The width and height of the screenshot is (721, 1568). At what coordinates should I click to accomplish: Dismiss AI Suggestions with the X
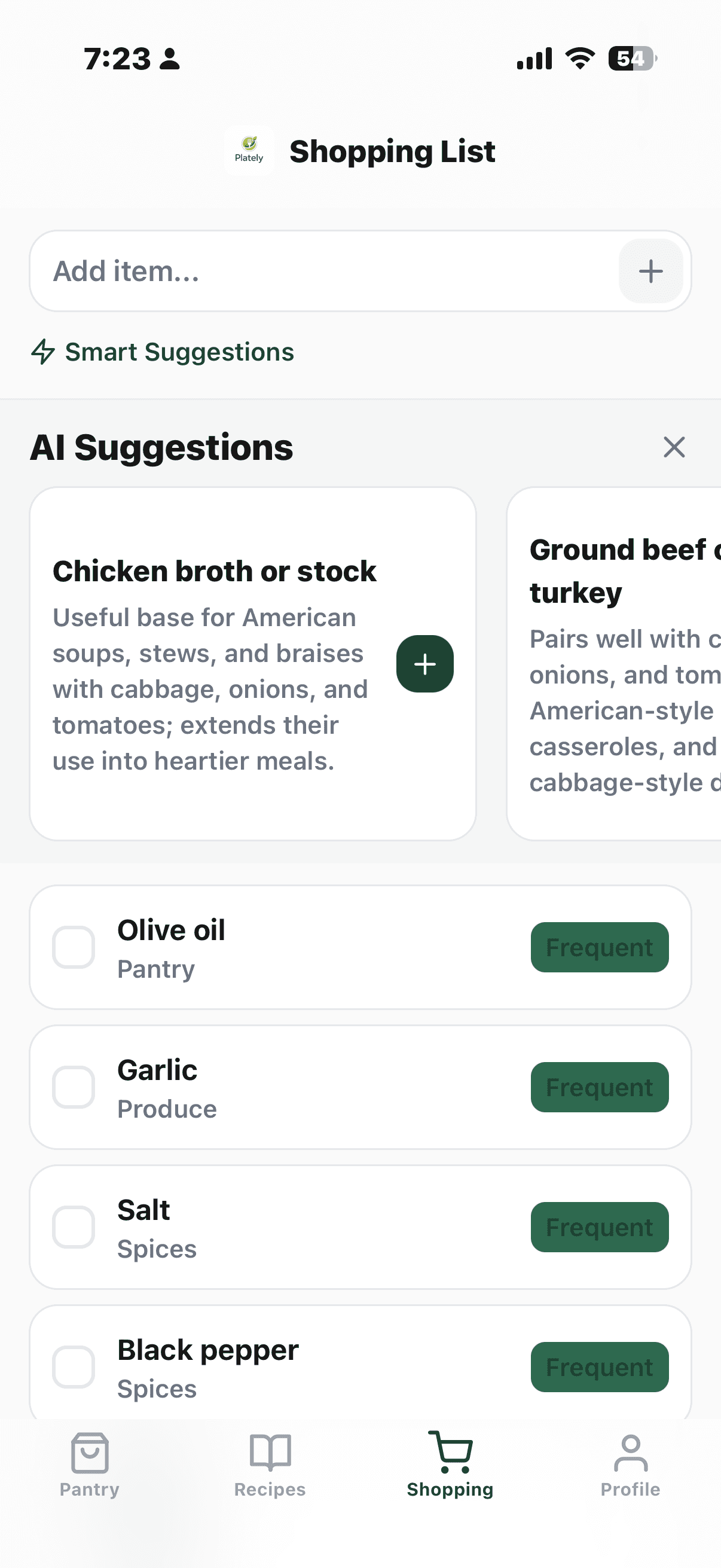(x=674, y=447)
